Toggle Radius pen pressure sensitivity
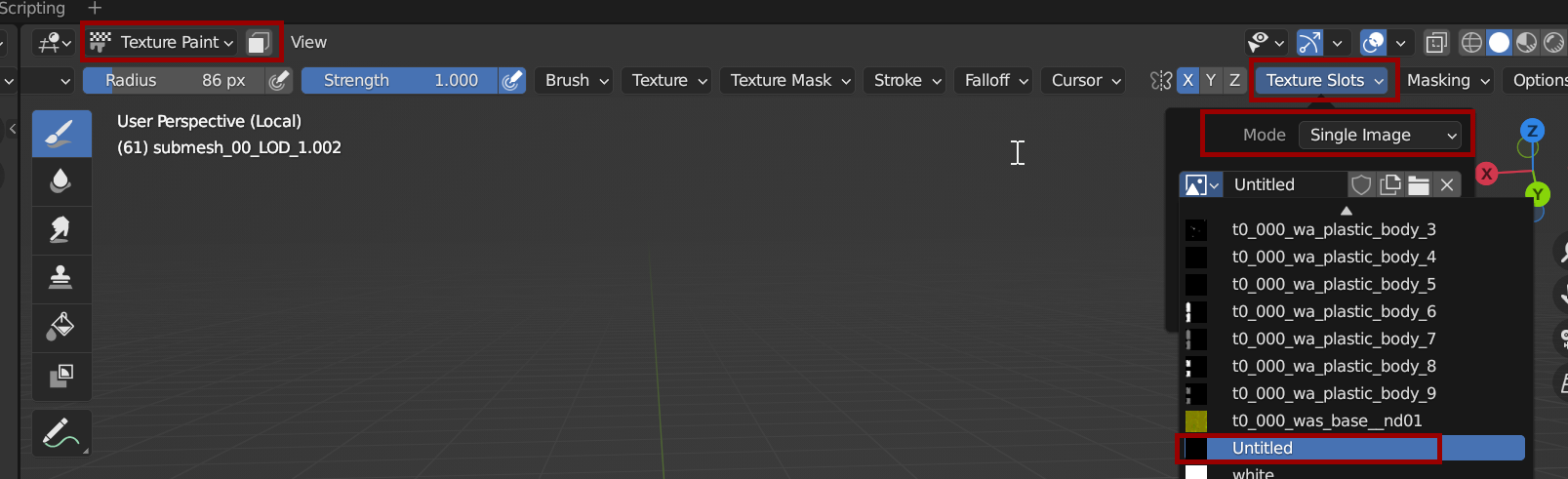Screen dimensions: 1568x479 tap(279, 80)
